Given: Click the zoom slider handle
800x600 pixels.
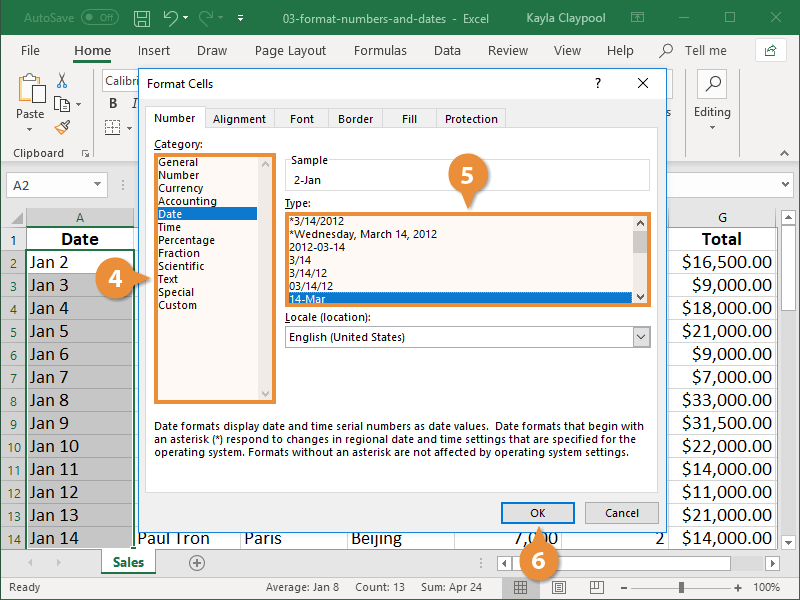Looking at the screenshot, I should [x=681, y=588].
